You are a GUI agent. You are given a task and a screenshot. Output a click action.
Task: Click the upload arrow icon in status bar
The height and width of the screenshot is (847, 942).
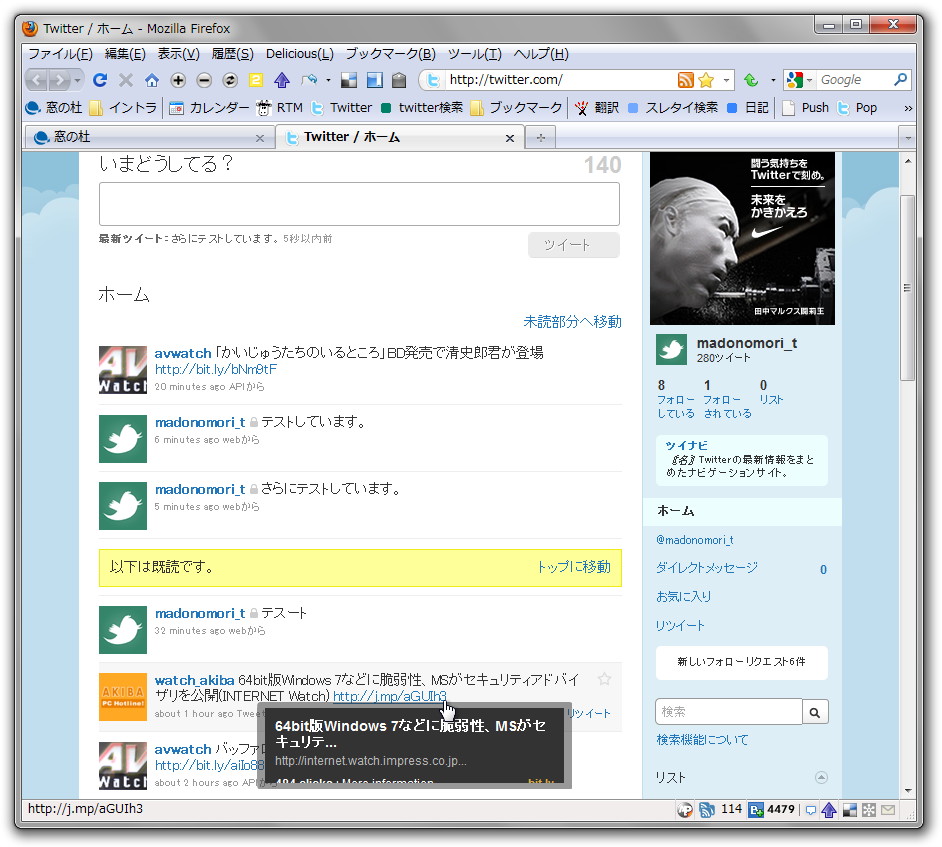828,810
